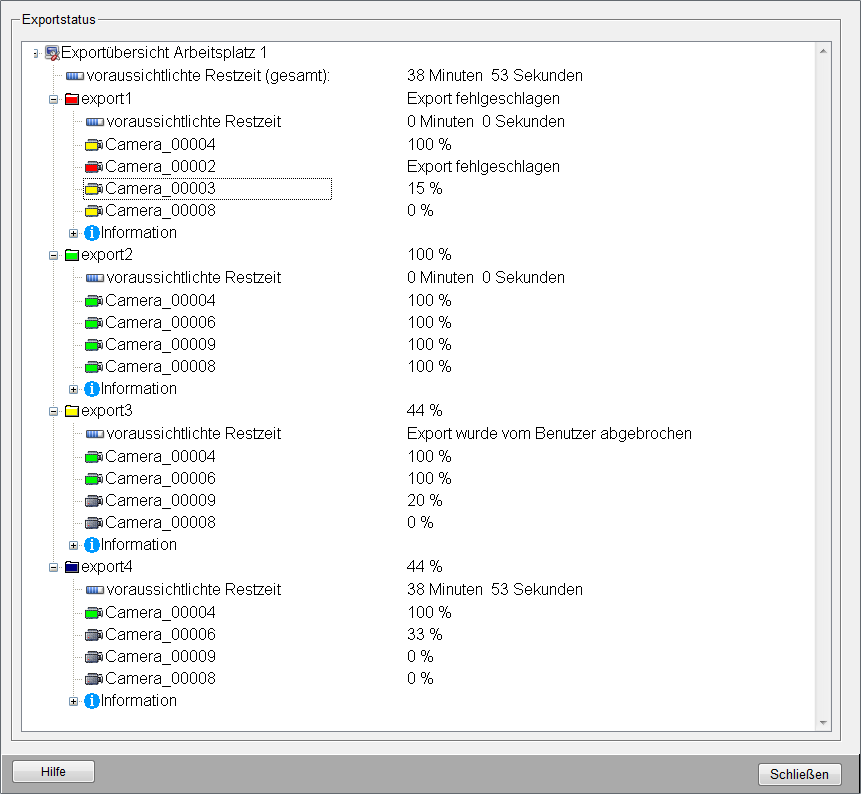Click the yellow export3 folder icon
The width and height of the screenshot is (861, 794).
pos(71,411)
